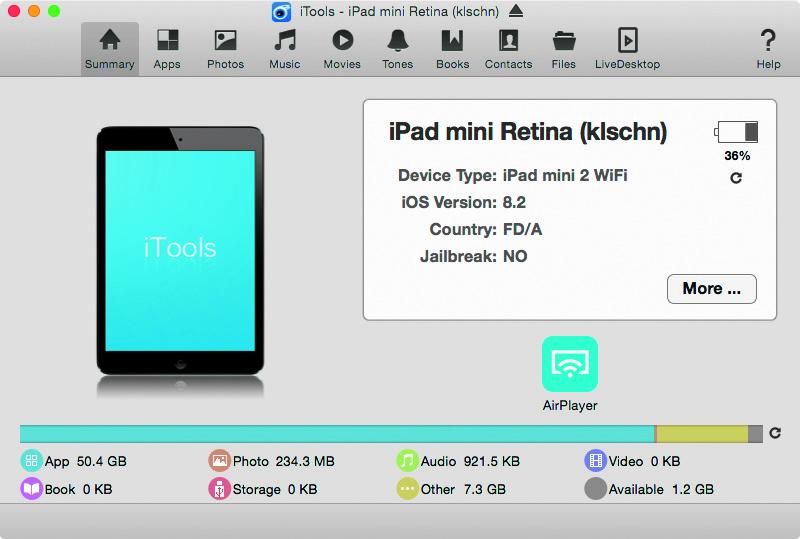
Task: Open the Summary tab
Action: tap(110, 49)
